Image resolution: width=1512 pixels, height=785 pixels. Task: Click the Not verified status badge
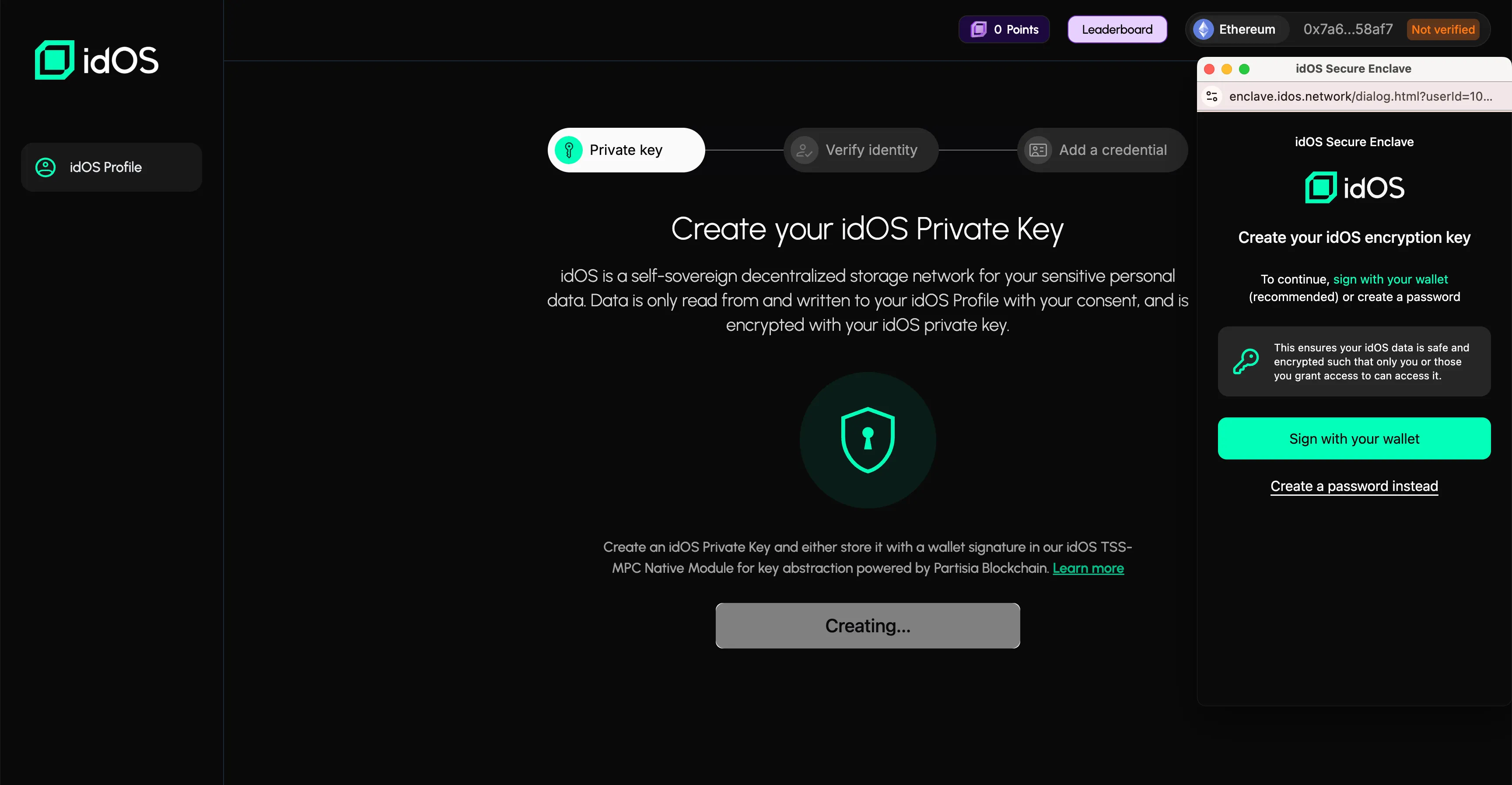click(1442, 29)
